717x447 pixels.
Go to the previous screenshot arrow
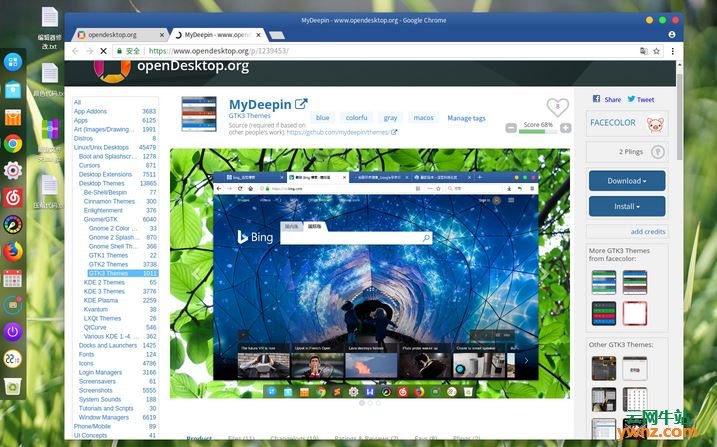[x=197, y=273]
